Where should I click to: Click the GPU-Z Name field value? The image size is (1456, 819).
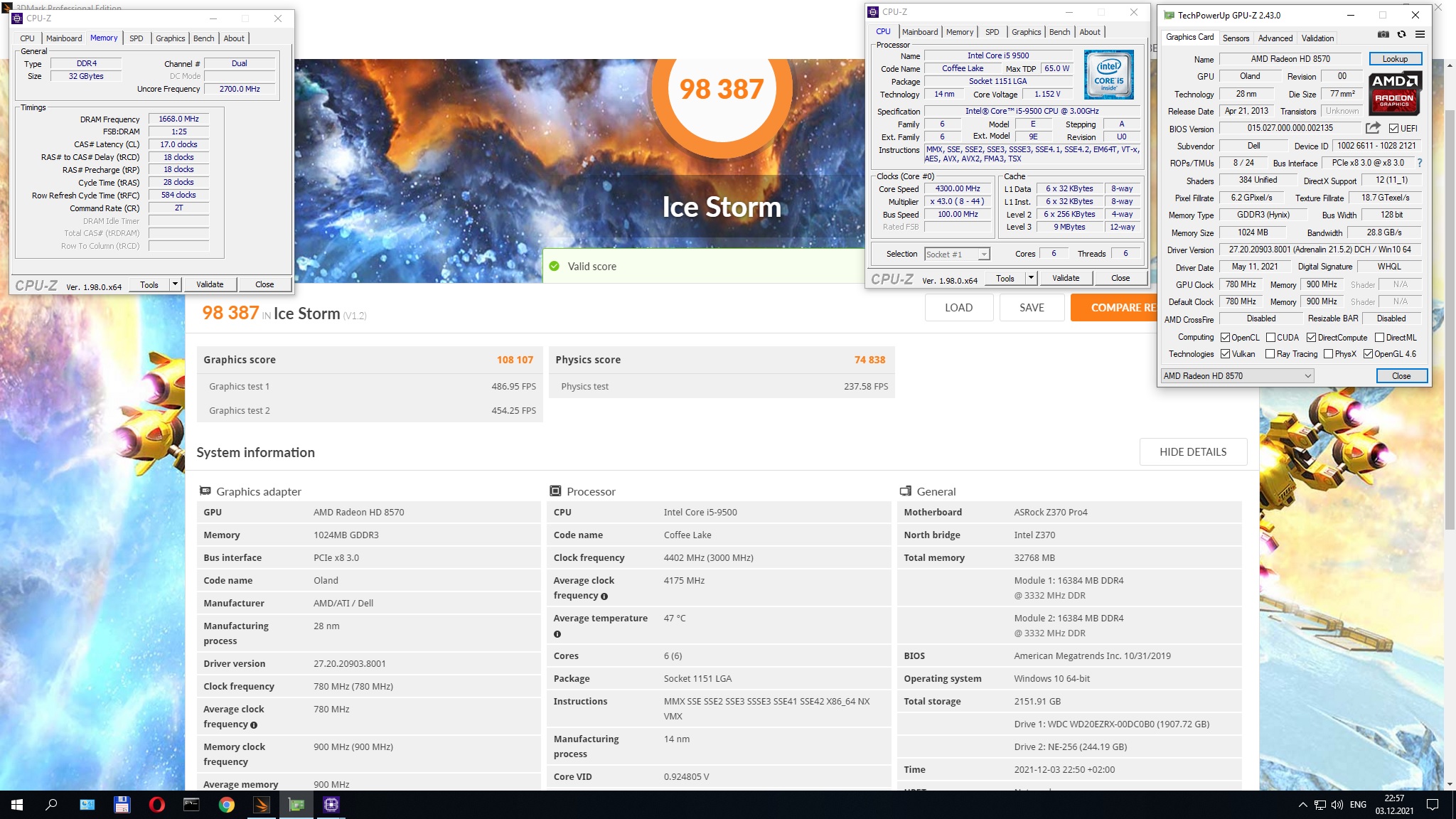(1290, 59)
